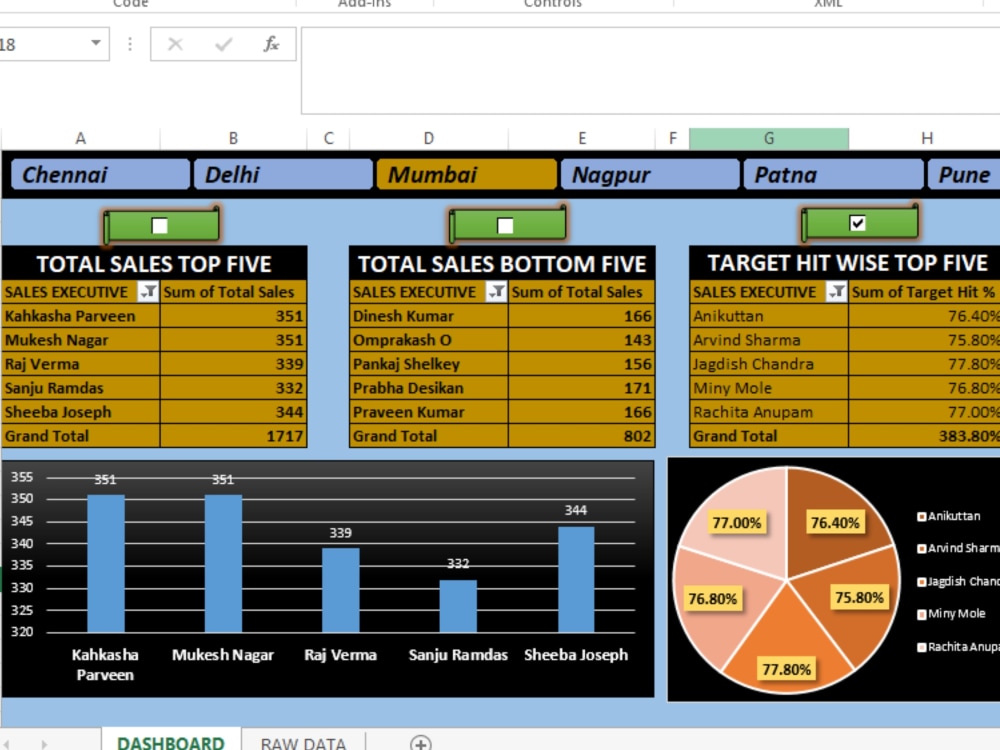This screenshot has height=750, width=1000.
Task: Select column E header
Action: tap(582, 138)
